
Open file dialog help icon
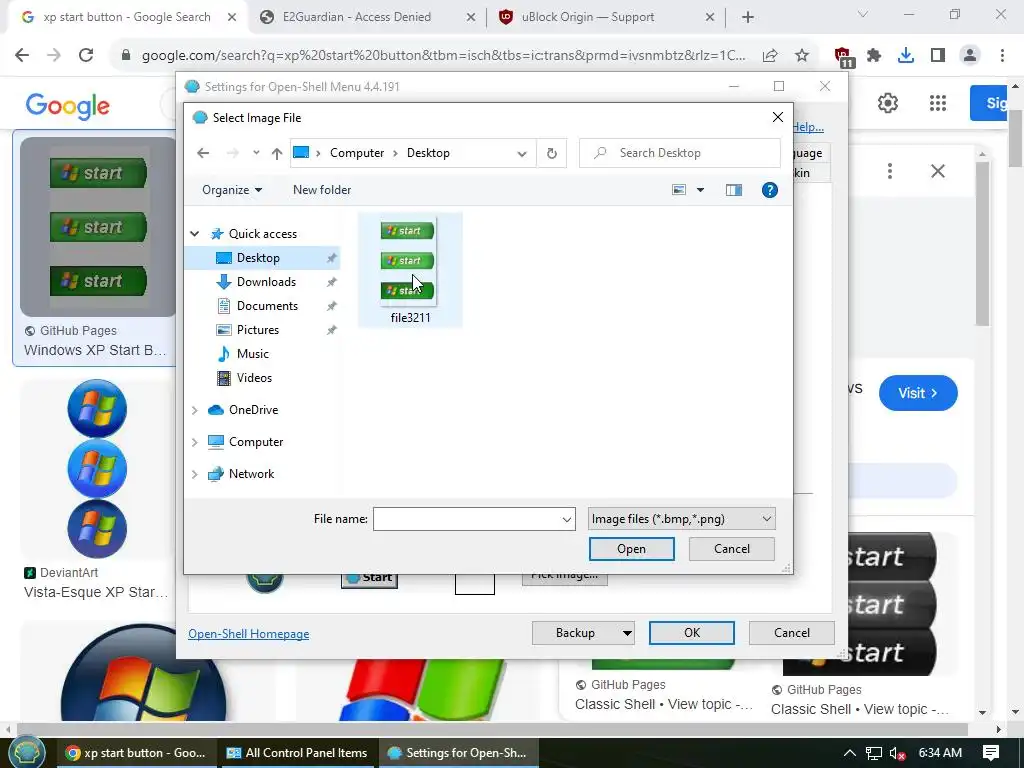770,190
